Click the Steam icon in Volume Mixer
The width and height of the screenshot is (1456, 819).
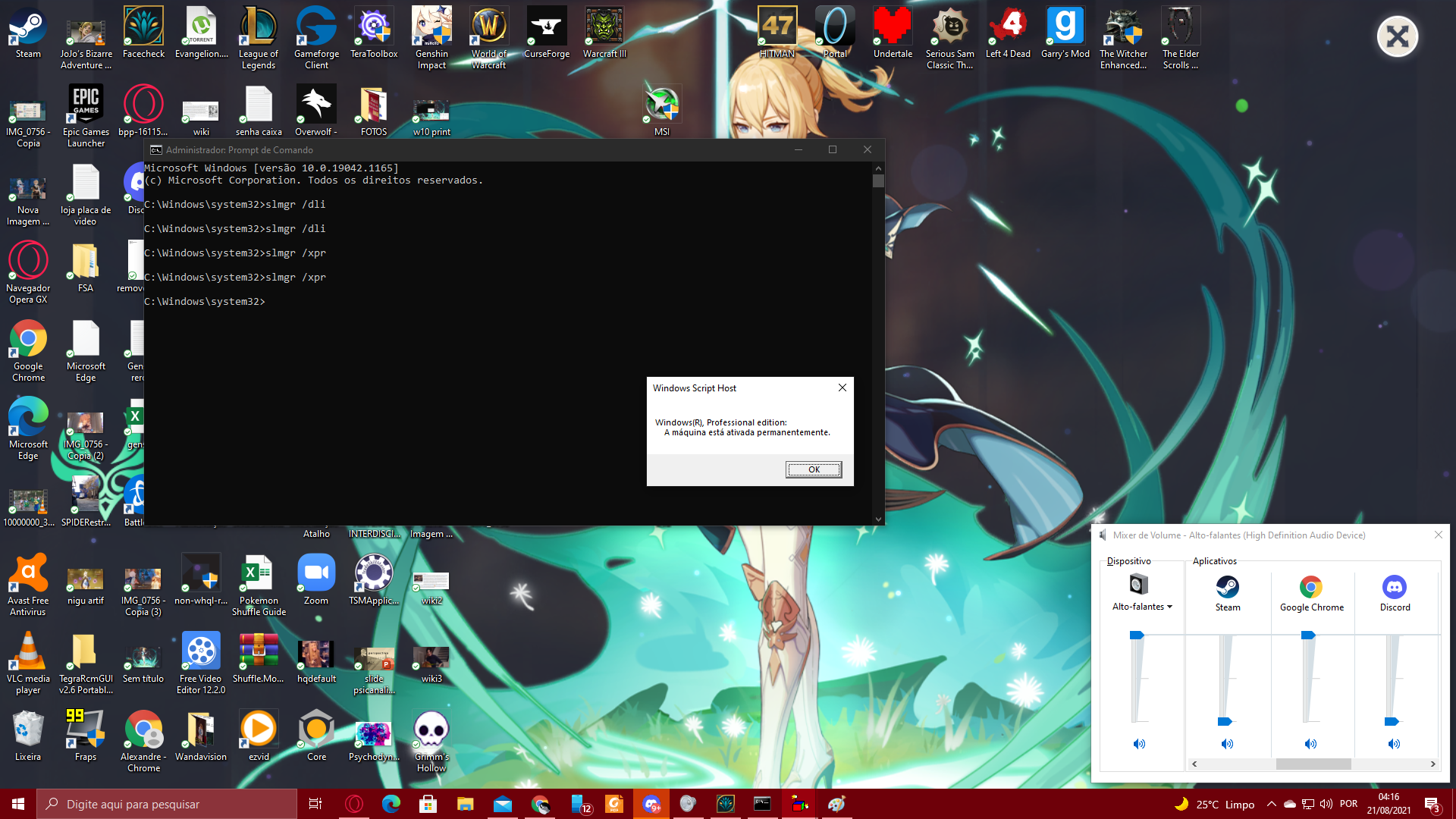[1227, 587]
